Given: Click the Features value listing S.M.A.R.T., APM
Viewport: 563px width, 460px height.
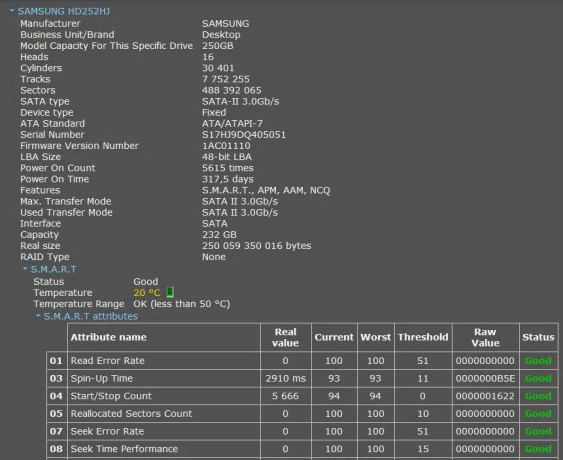Looking at the screenshot, I should click(266, 190).
